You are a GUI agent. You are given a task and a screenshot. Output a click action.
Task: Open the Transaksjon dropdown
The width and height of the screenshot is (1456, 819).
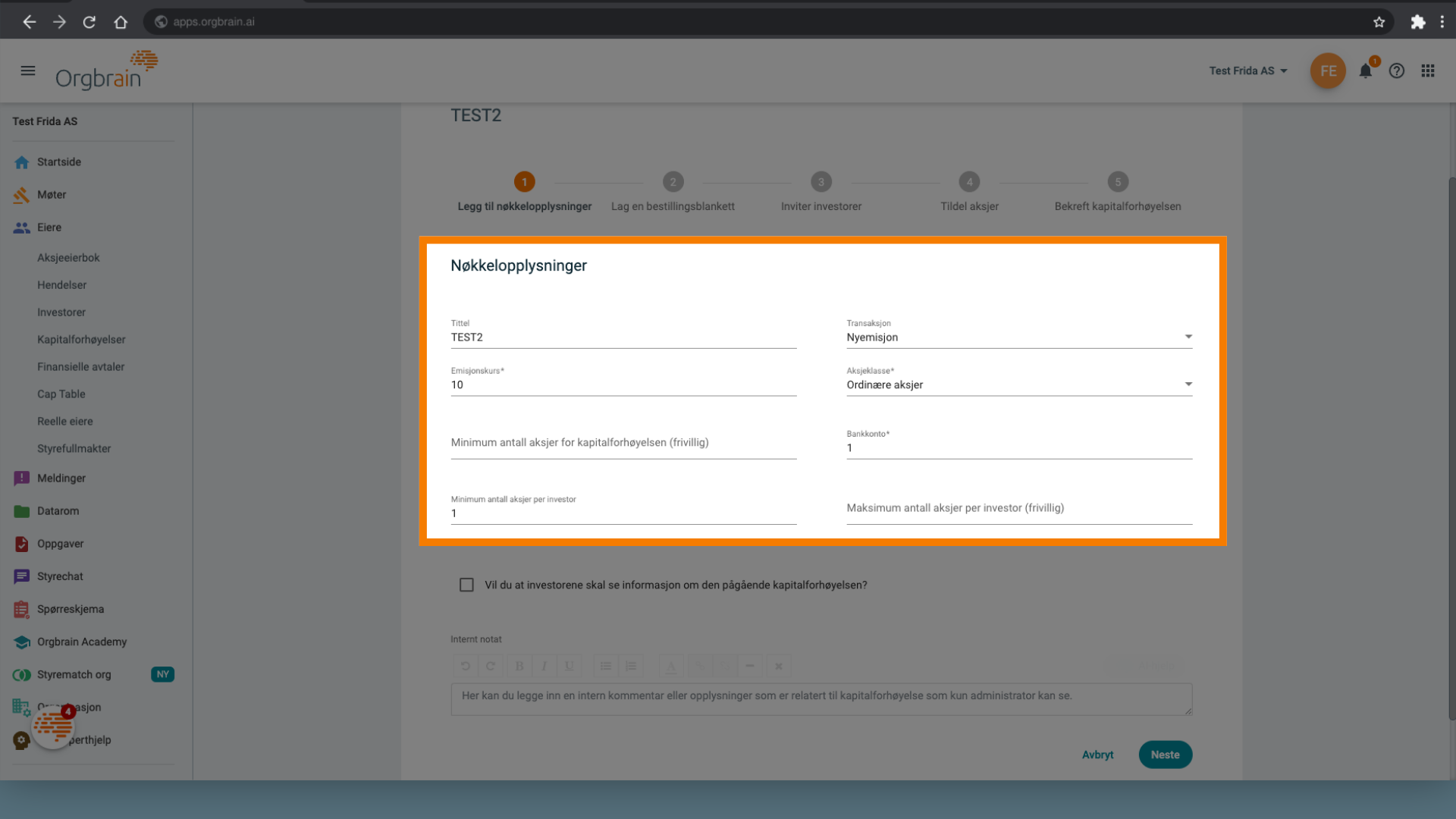tap(1019, 337)
